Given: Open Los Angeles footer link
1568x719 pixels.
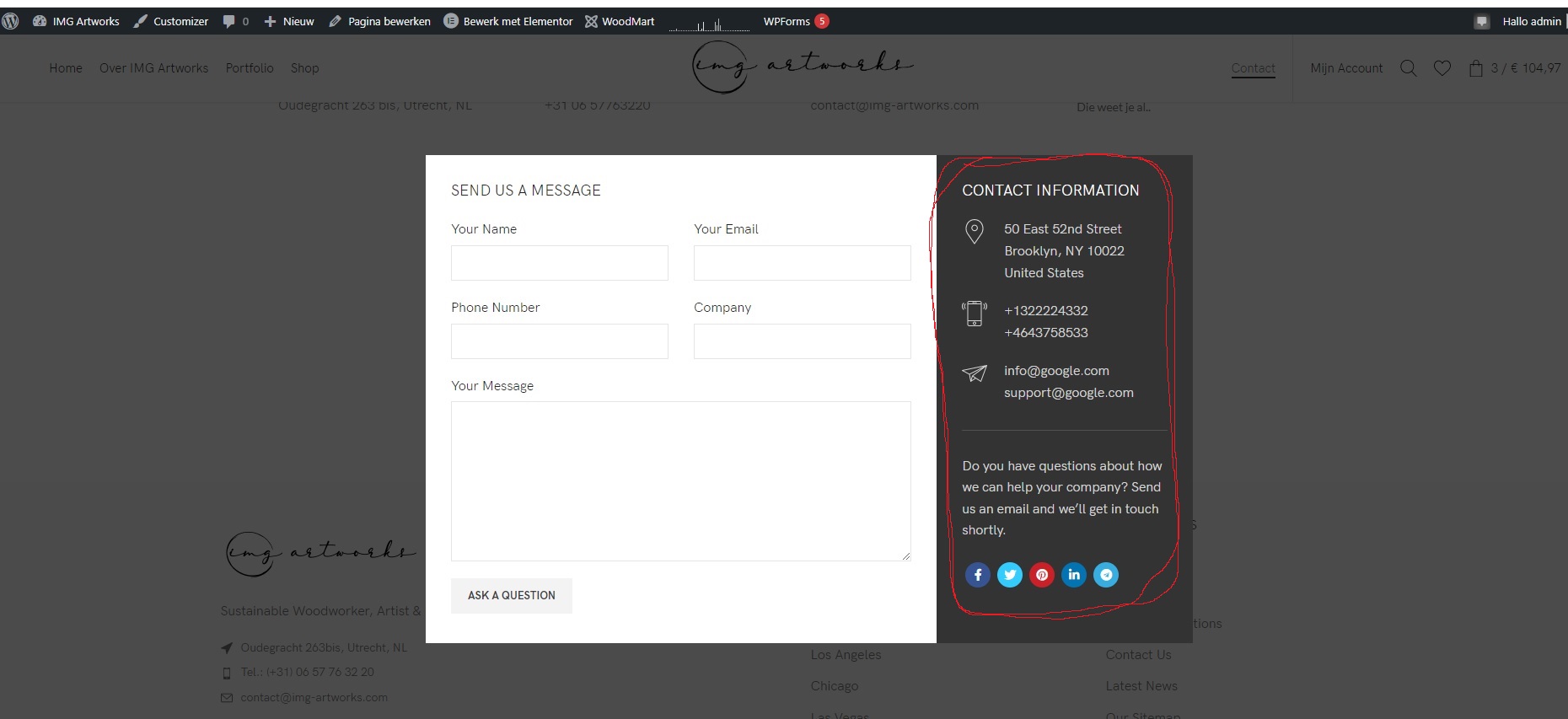Looking at the screenshot, I should pyautogui.click(x=846, y=655).
